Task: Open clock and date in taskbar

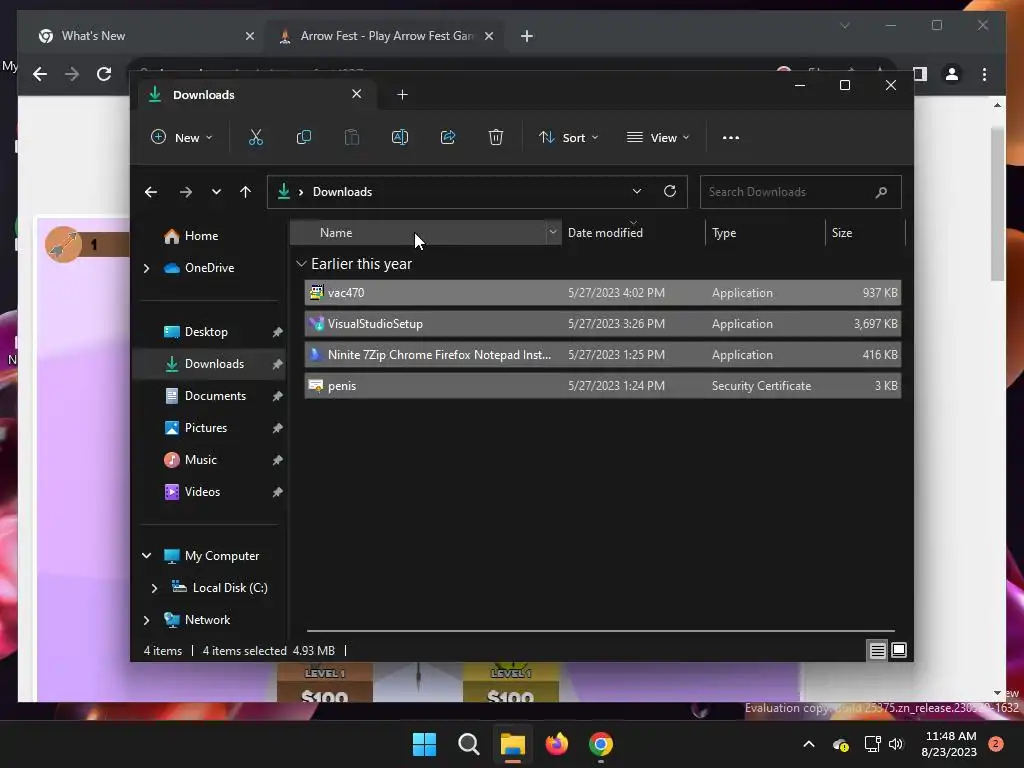Action: (949, 744)
